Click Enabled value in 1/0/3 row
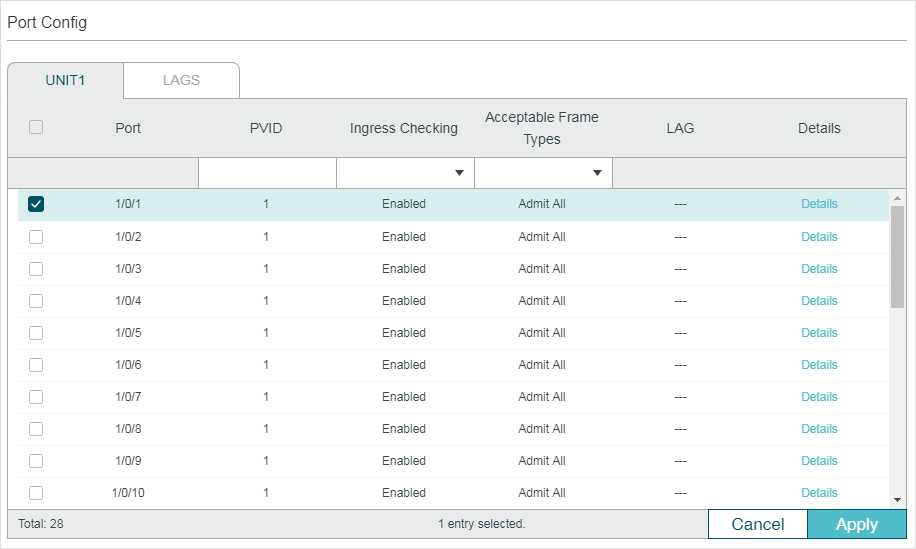This screenshot has width=916, height=549. pos(404,269)
